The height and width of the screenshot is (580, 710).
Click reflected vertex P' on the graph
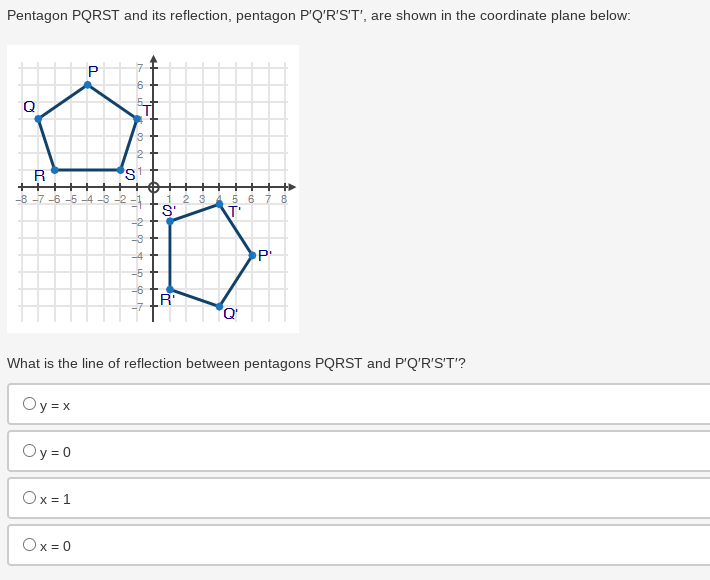coord(253,256)
